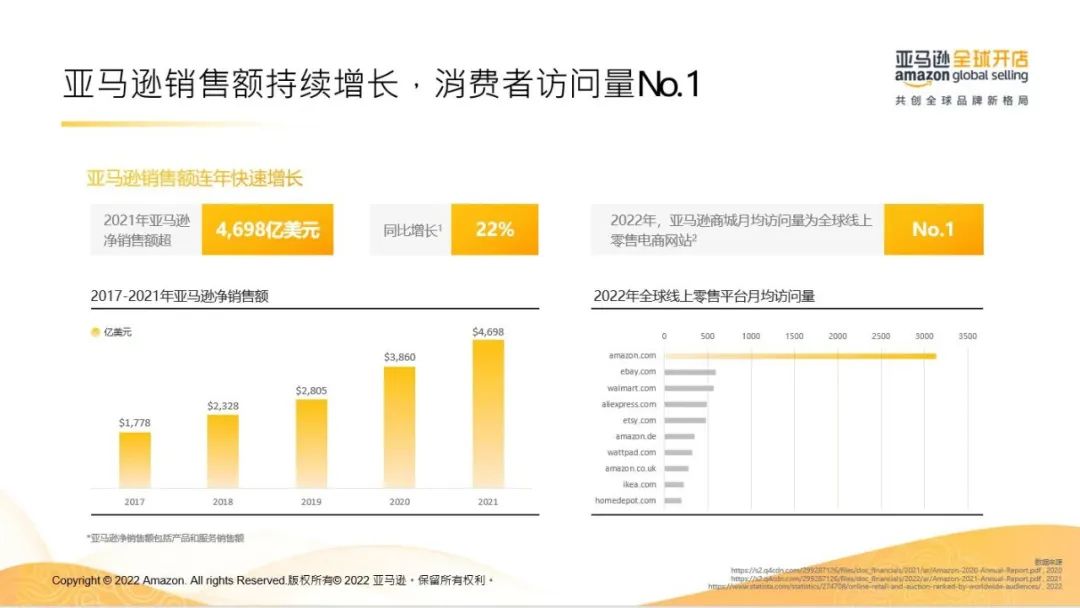The height and width of the screenshot is (608, 1080).
Task: Click the 2022年亚马逊商城月均访问量 description text
Action: 741,230
